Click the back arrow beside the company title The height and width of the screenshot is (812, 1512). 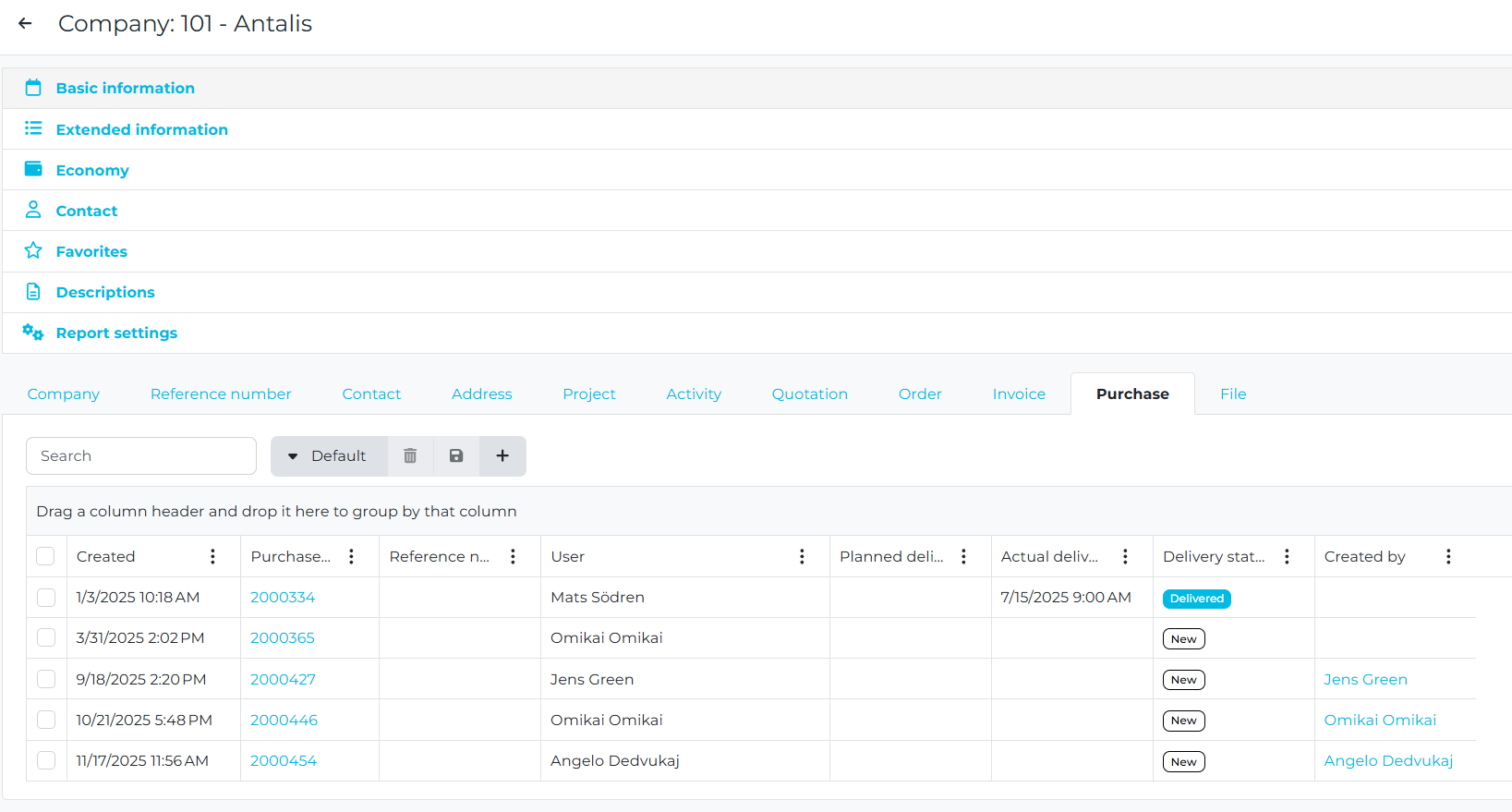(x=25, y=23)
